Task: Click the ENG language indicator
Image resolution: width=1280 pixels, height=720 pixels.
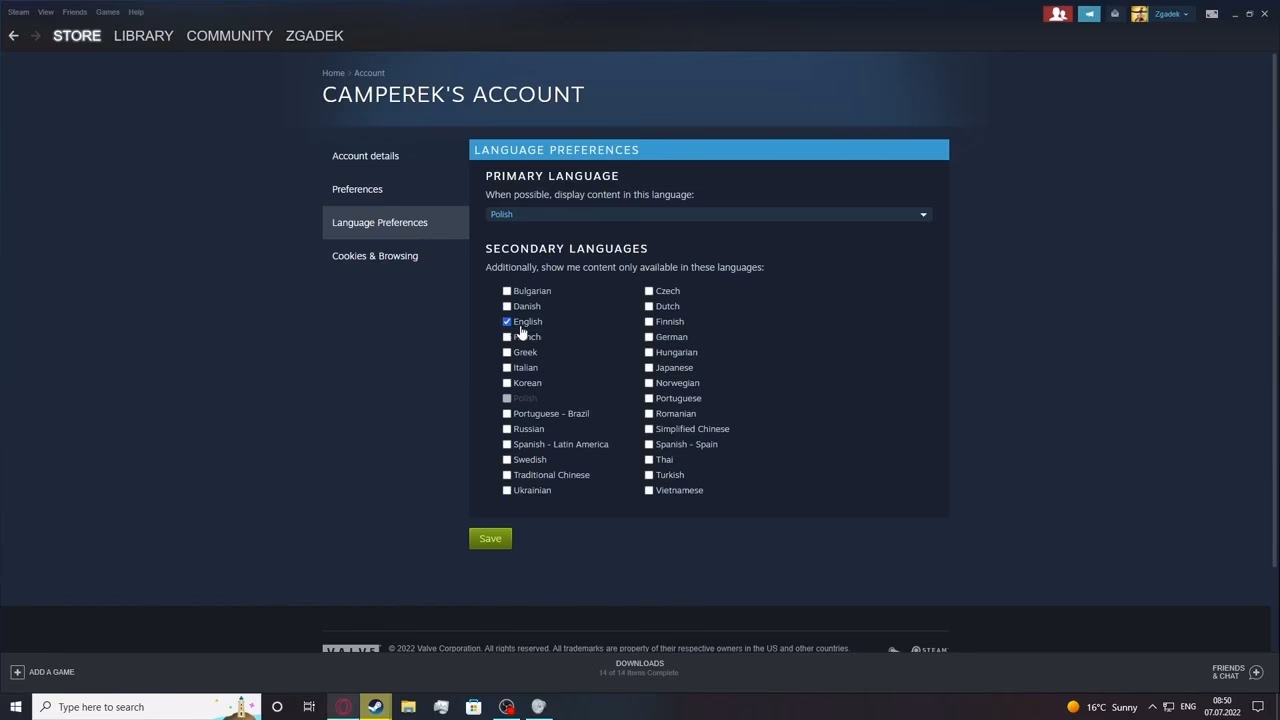Action: [1188, 707]
